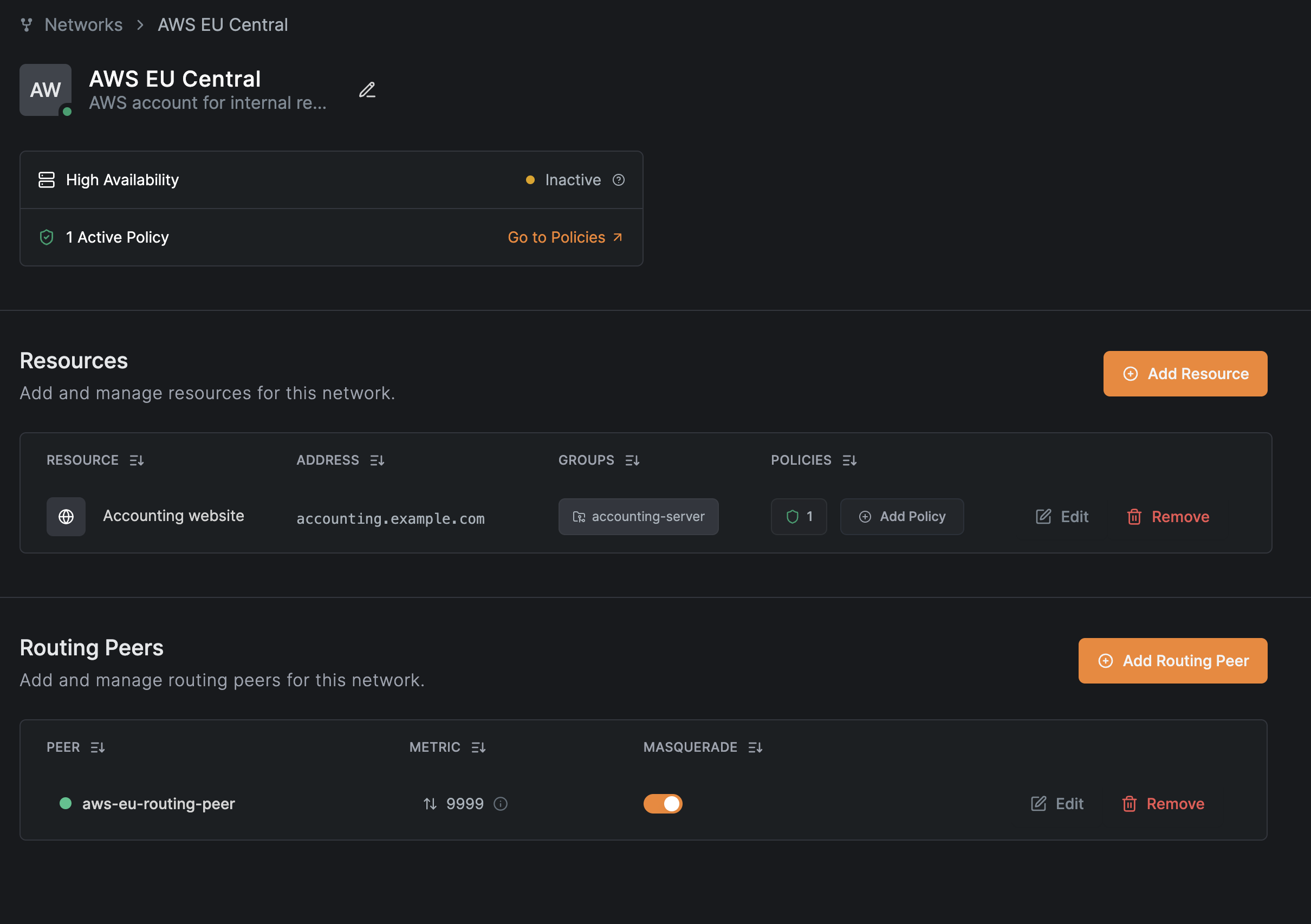Click the Networks breadcrumb icon

coord(26,24)
